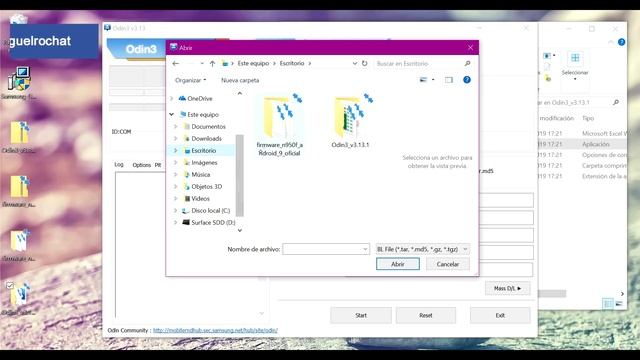Click Escritorio in the address bar
Image resolution: width=640 pixels, height=360 pixels.
(x=292, y=64)
